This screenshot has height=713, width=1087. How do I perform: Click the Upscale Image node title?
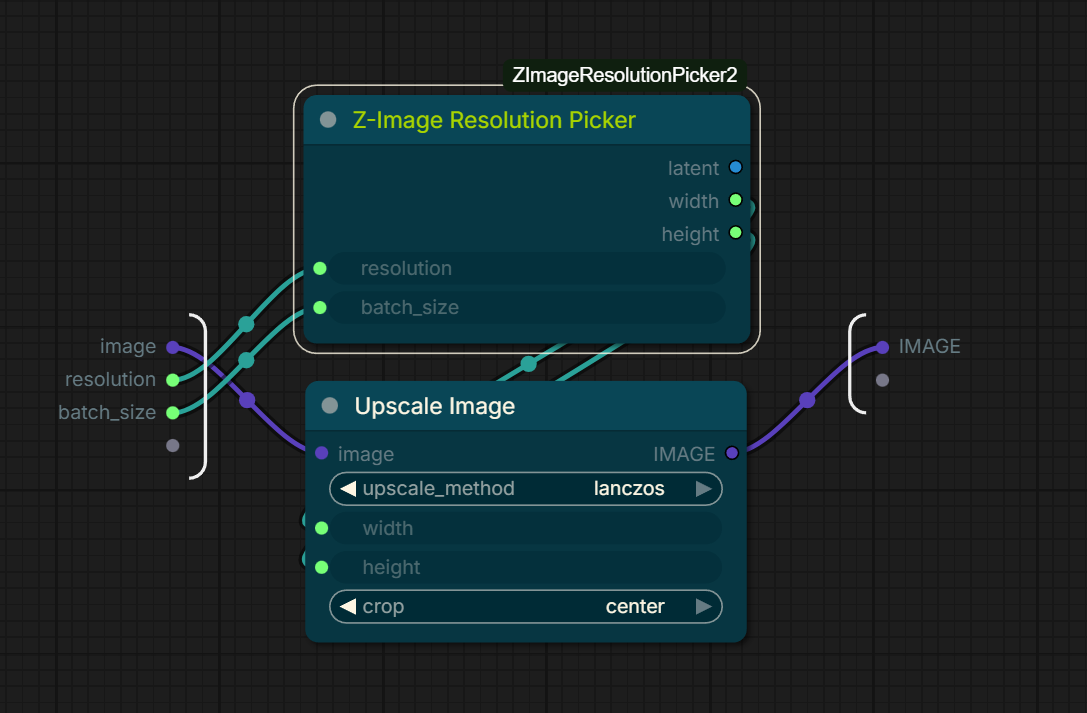click(x=435, y=406)
